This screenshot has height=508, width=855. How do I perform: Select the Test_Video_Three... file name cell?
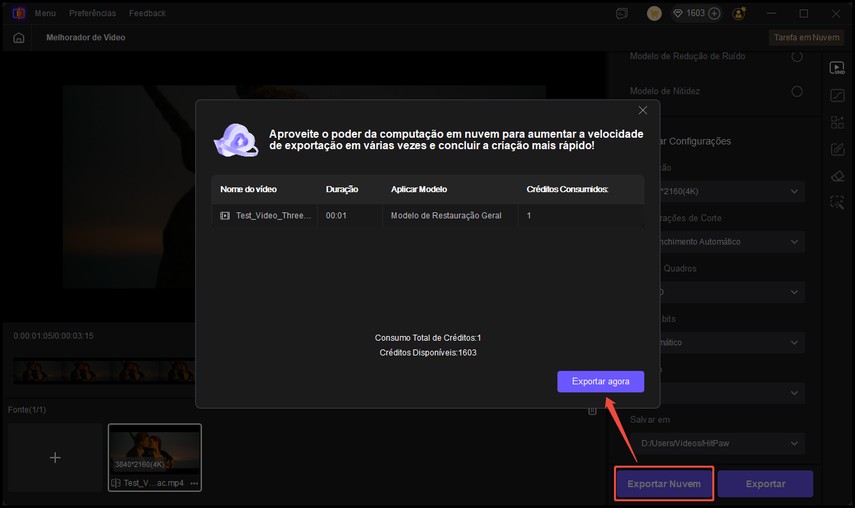[x=273, y=216]
